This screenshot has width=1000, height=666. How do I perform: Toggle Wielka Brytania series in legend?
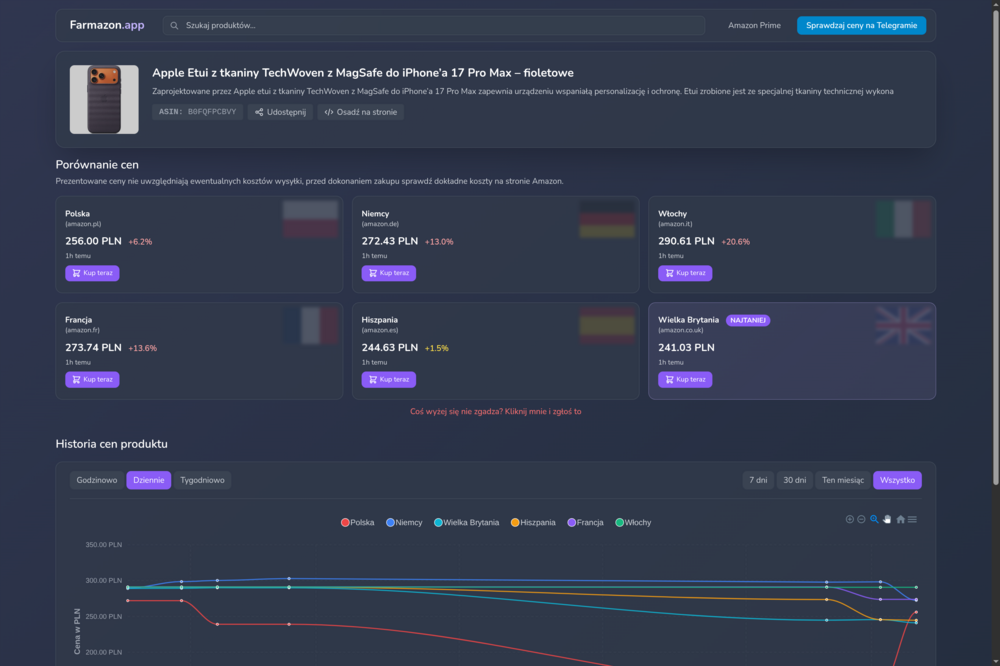click(466, 522)
